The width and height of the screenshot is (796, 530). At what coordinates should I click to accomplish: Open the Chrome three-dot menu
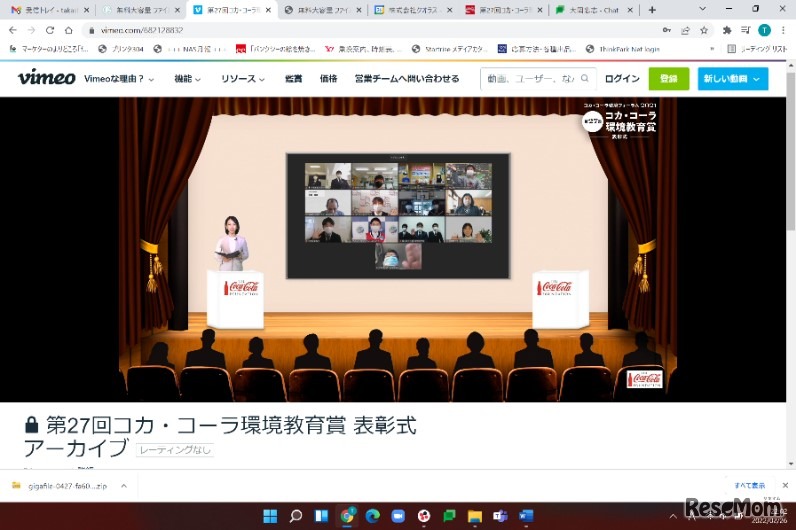point(783,30)
